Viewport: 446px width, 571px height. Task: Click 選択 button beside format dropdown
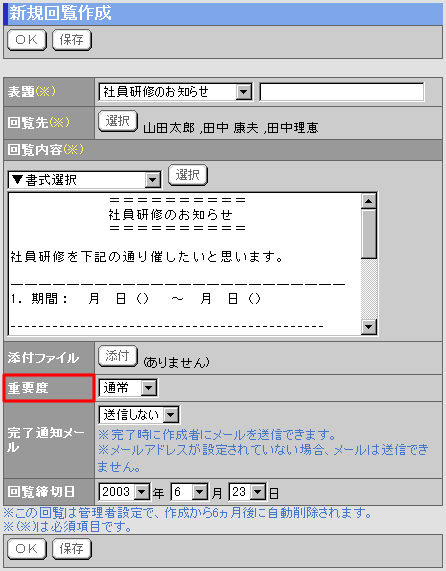(188, 175)
